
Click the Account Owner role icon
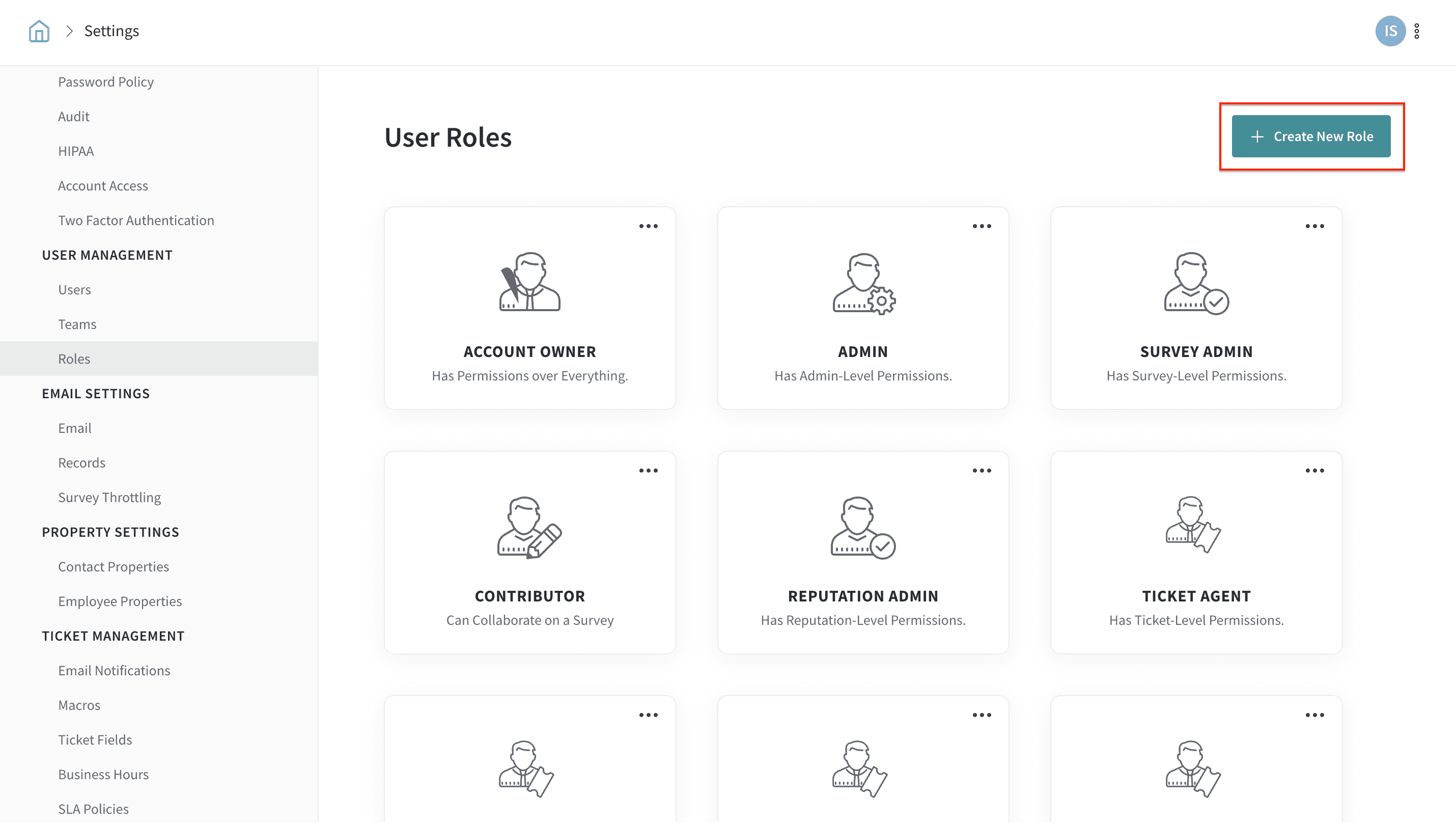click(x=529, y=282)
